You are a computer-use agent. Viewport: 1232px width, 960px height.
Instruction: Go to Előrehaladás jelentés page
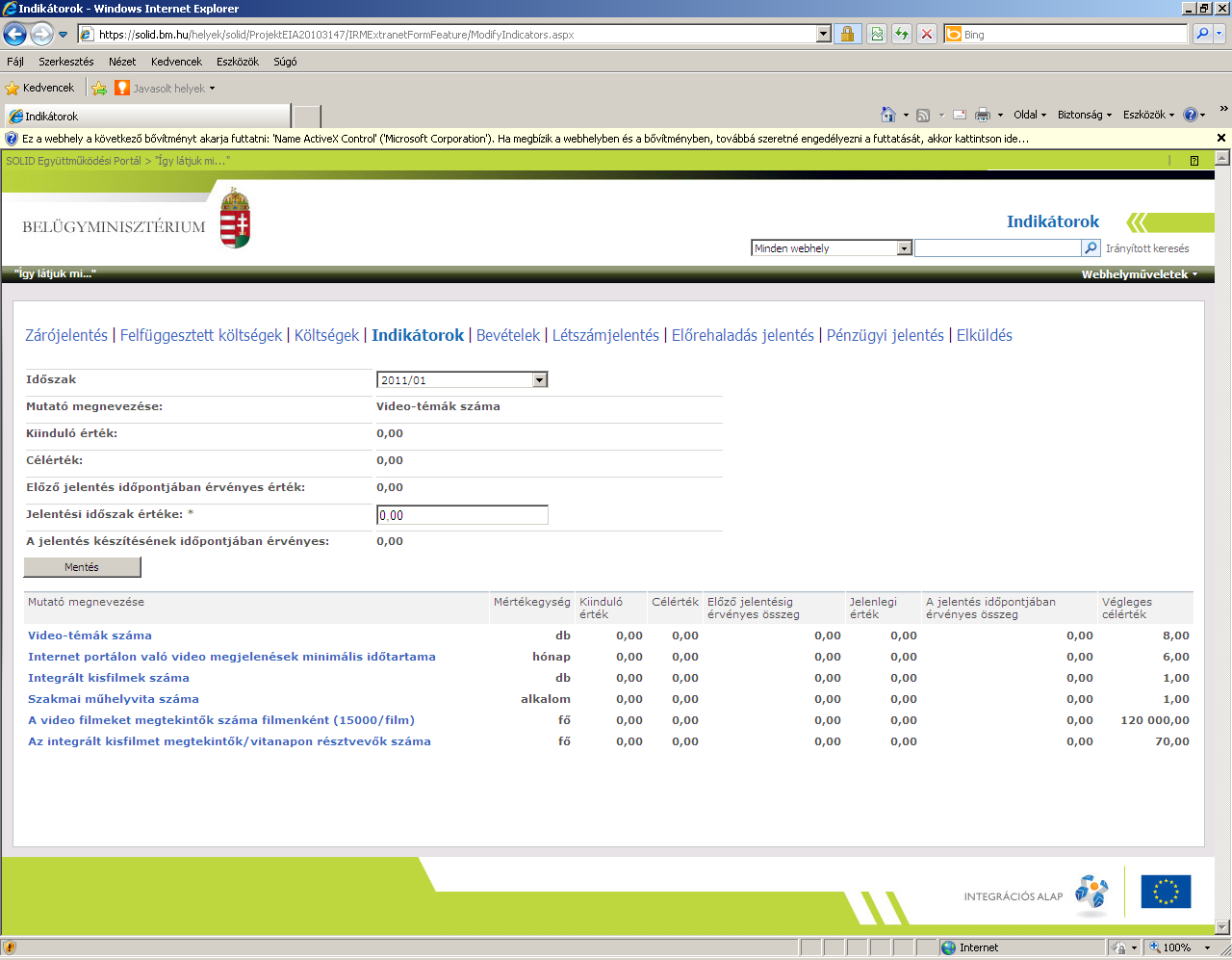[x=743, y=335]
